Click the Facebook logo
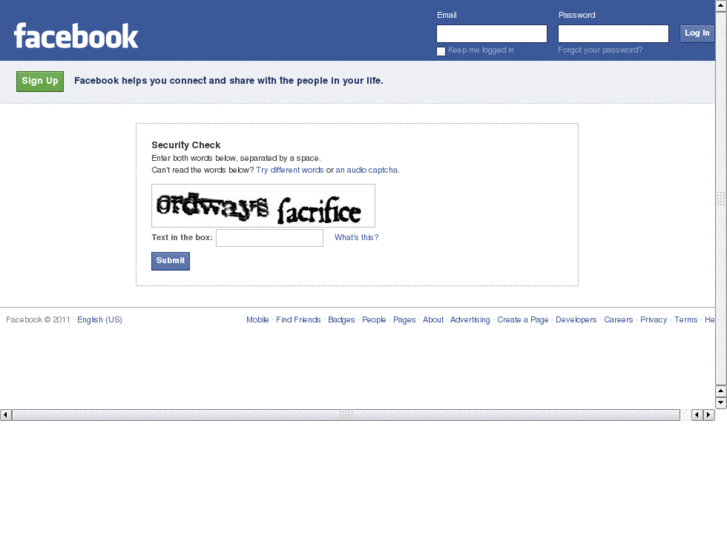 tap(76, 36)
